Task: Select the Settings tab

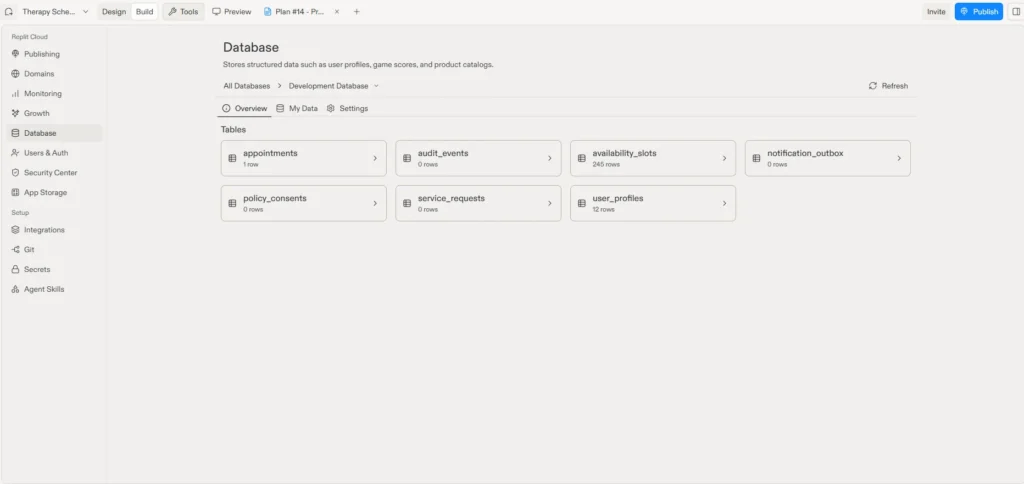Action: 347,108
